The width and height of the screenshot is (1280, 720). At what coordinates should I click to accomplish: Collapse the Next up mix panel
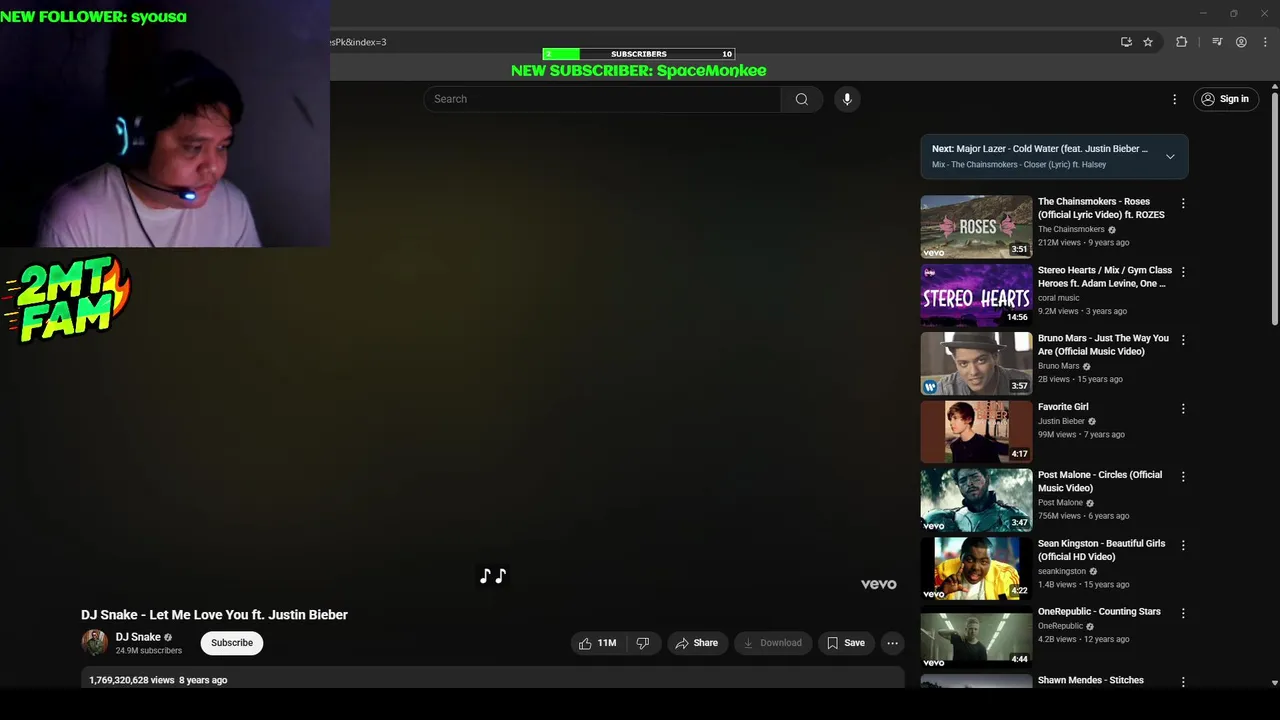click(x=1170, y=156)
